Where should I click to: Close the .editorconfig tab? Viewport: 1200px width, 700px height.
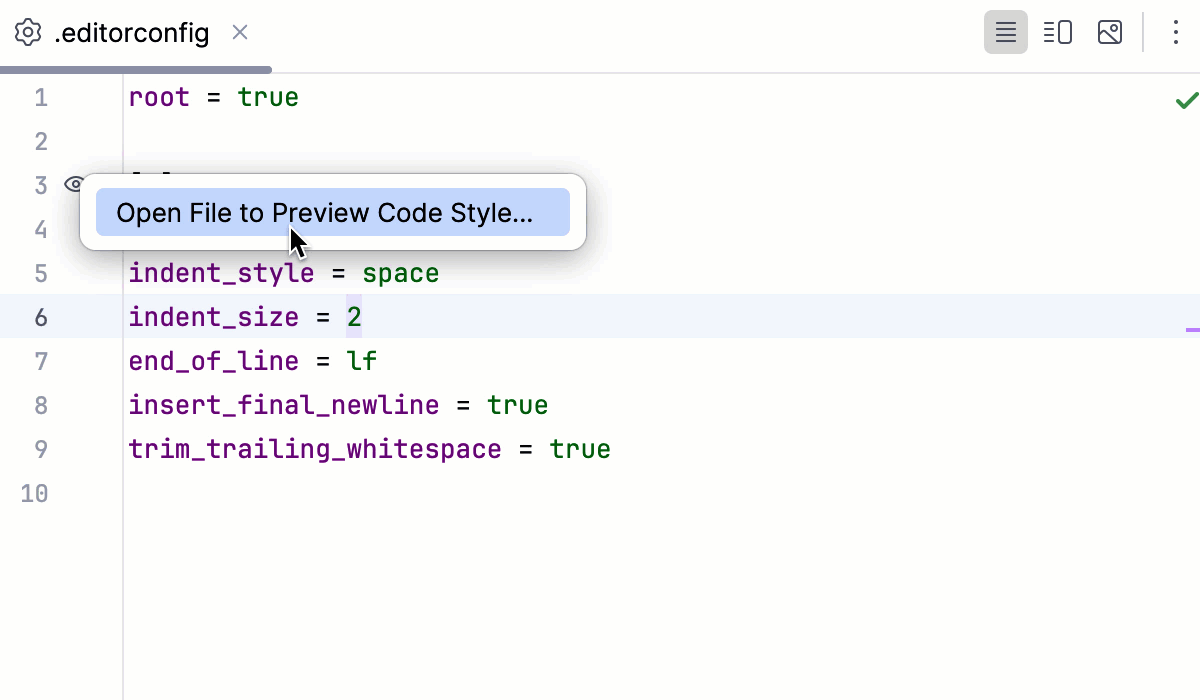coord(239,32)
